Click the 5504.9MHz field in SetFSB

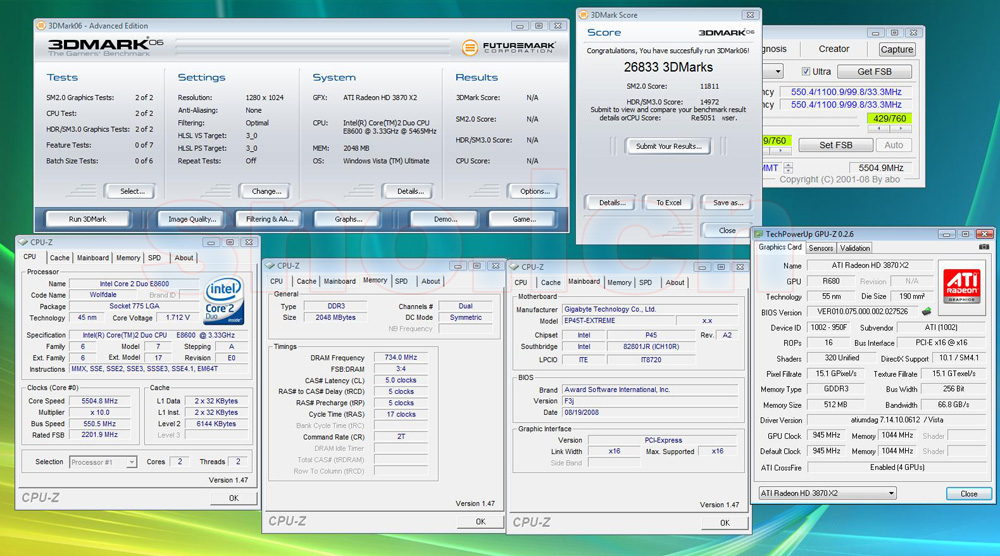click(881, 168)
